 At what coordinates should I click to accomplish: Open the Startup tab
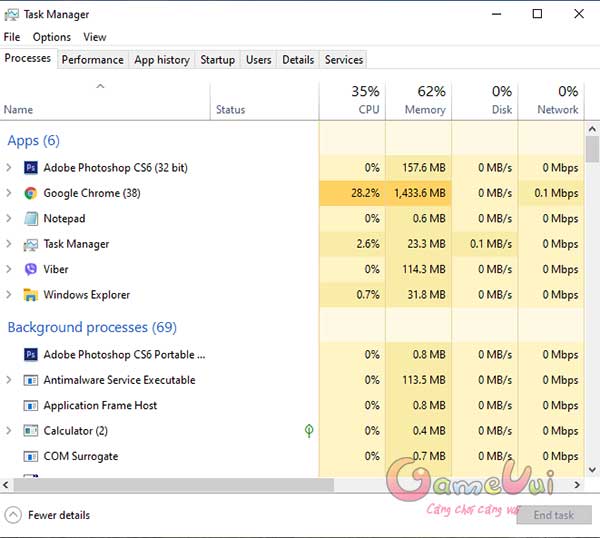coord(217,60)
